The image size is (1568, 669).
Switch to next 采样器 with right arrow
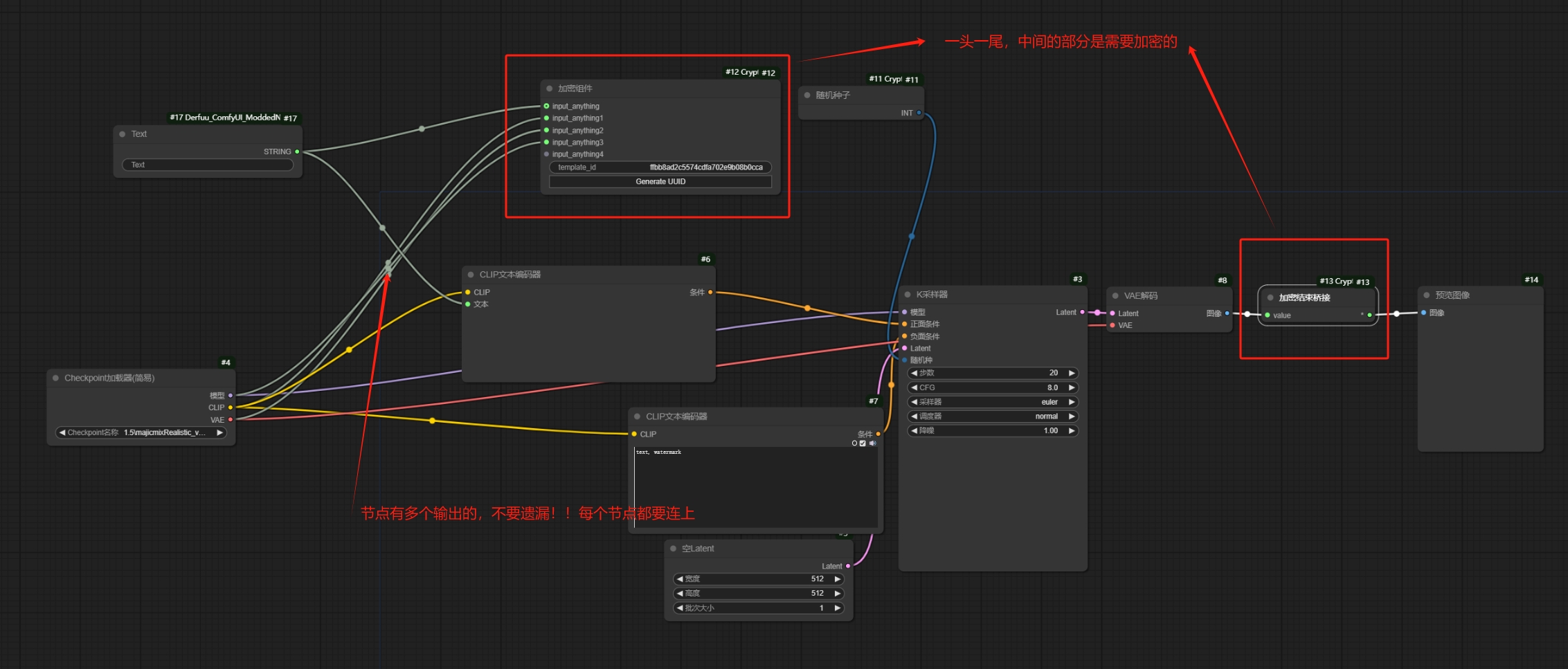tap(1072, 402)
